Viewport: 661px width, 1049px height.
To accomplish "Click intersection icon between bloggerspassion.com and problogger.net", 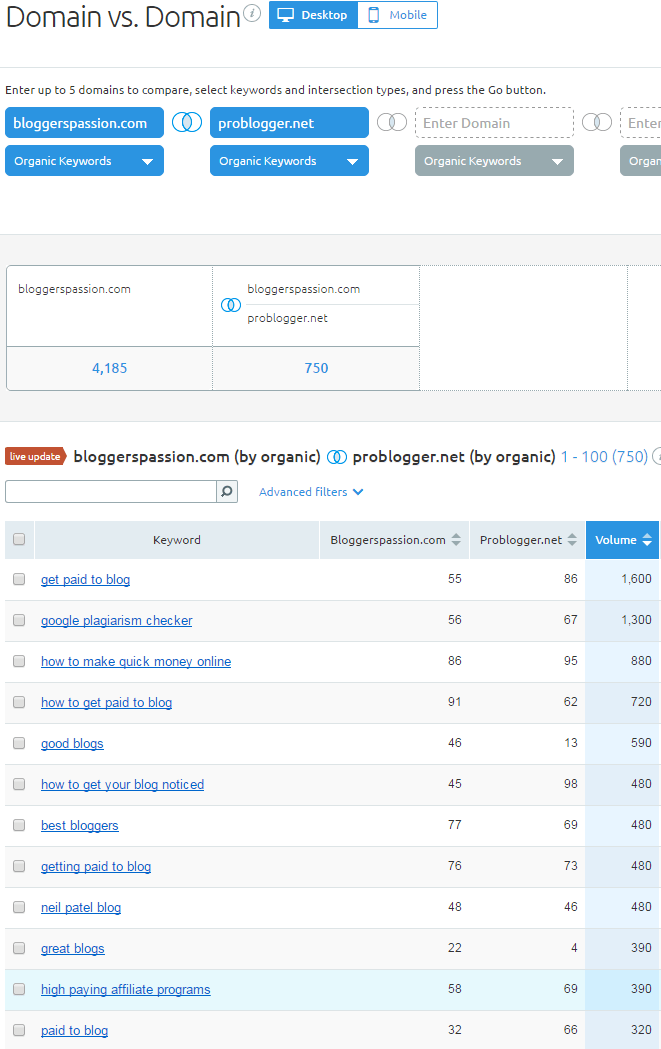I will pos(187,122).
